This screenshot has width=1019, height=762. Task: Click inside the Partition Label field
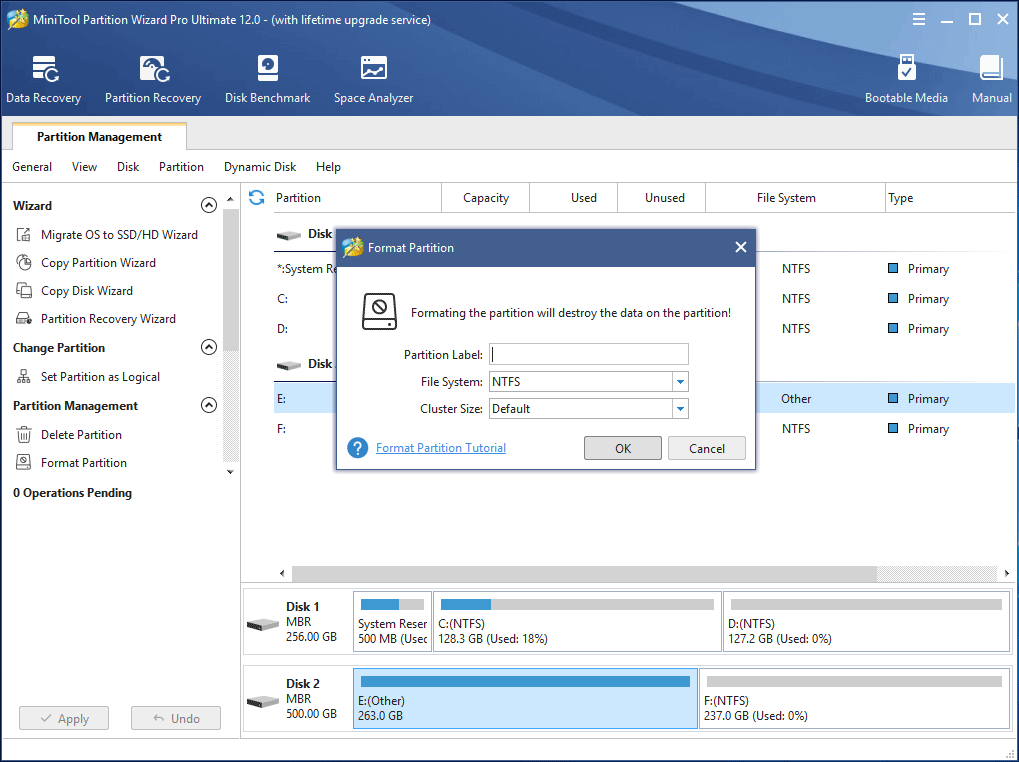click(588, 354)
